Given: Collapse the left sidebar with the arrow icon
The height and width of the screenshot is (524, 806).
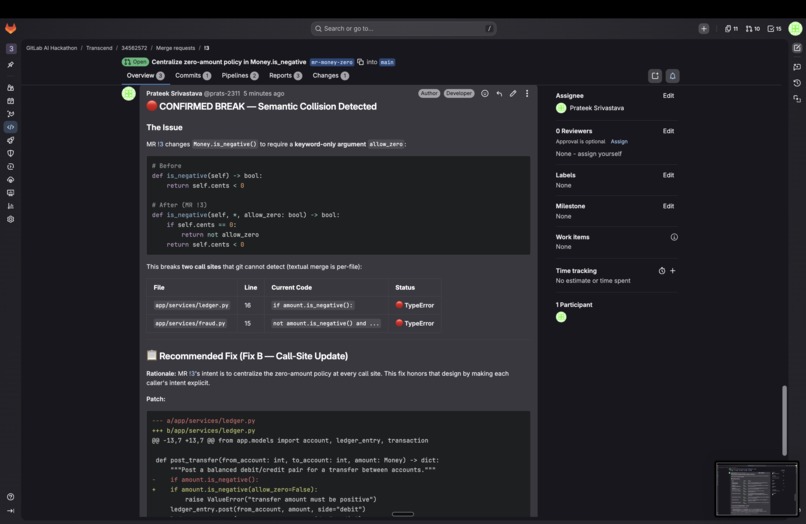Looking at the screenshot, I should click(10, 511).
